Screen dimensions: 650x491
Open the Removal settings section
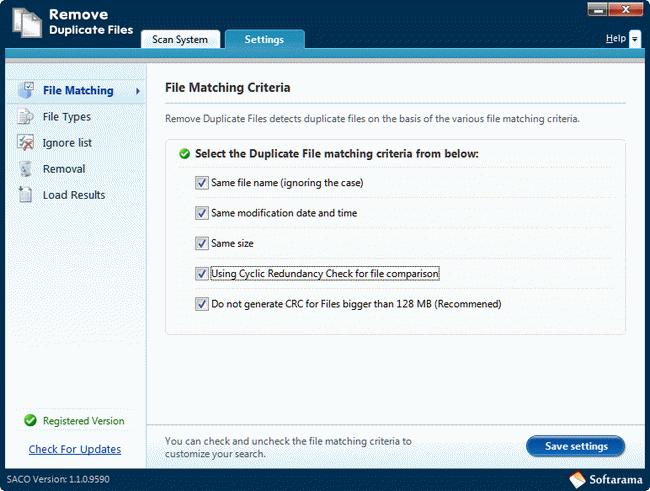(64, 169)
